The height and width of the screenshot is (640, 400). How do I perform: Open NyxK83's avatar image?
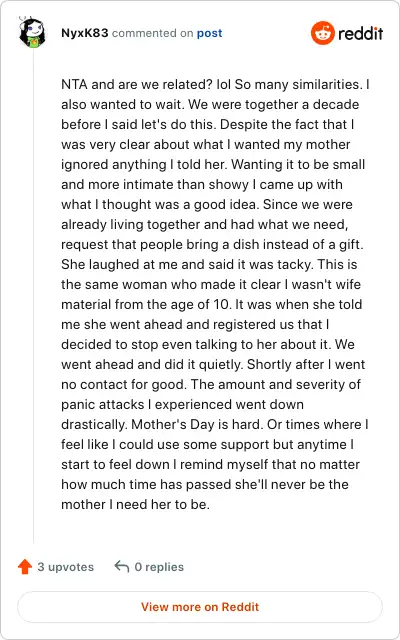point(32,32)
